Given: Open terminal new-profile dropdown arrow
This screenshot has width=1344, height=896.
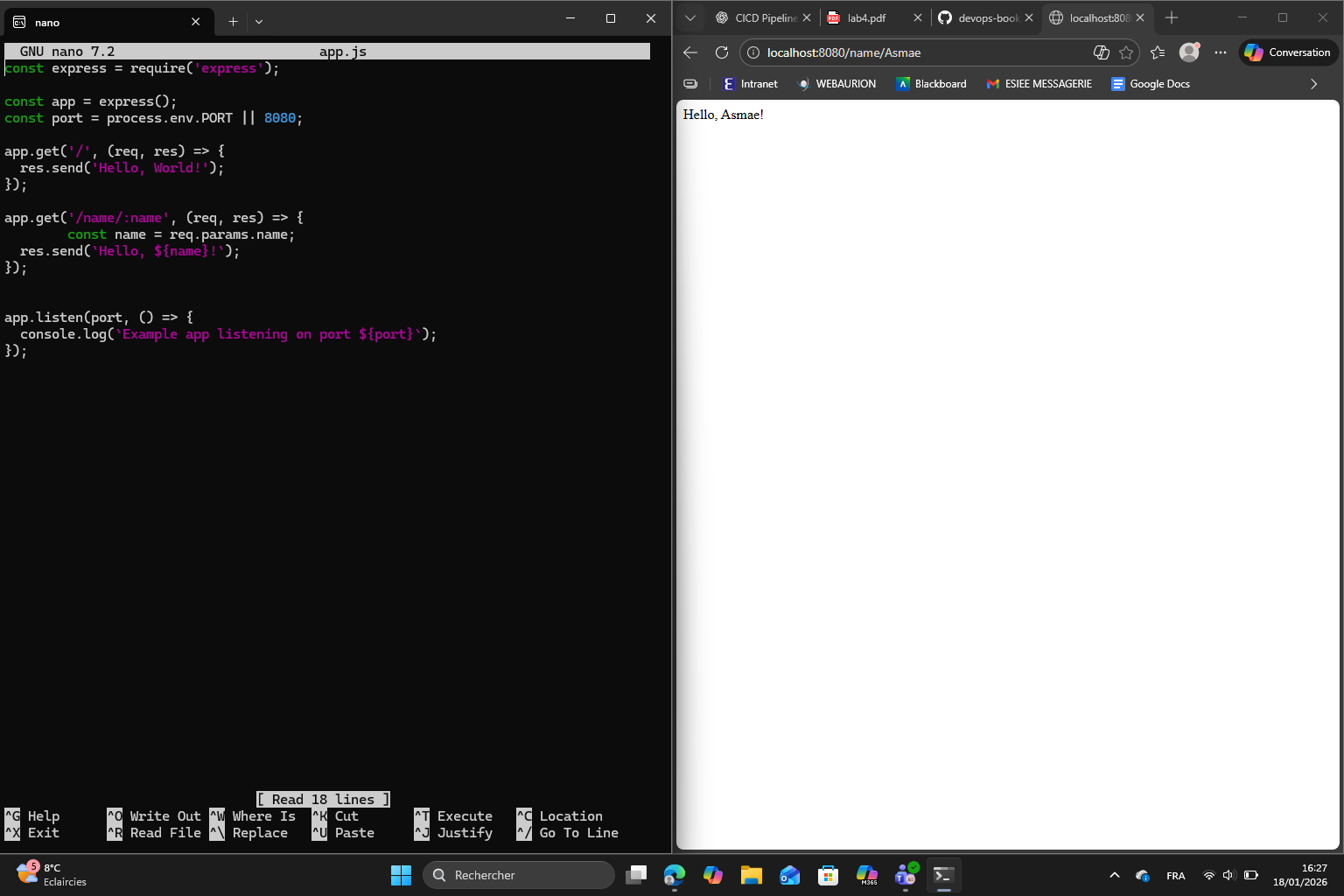Looking at the screenshot, I should (259, 22).
